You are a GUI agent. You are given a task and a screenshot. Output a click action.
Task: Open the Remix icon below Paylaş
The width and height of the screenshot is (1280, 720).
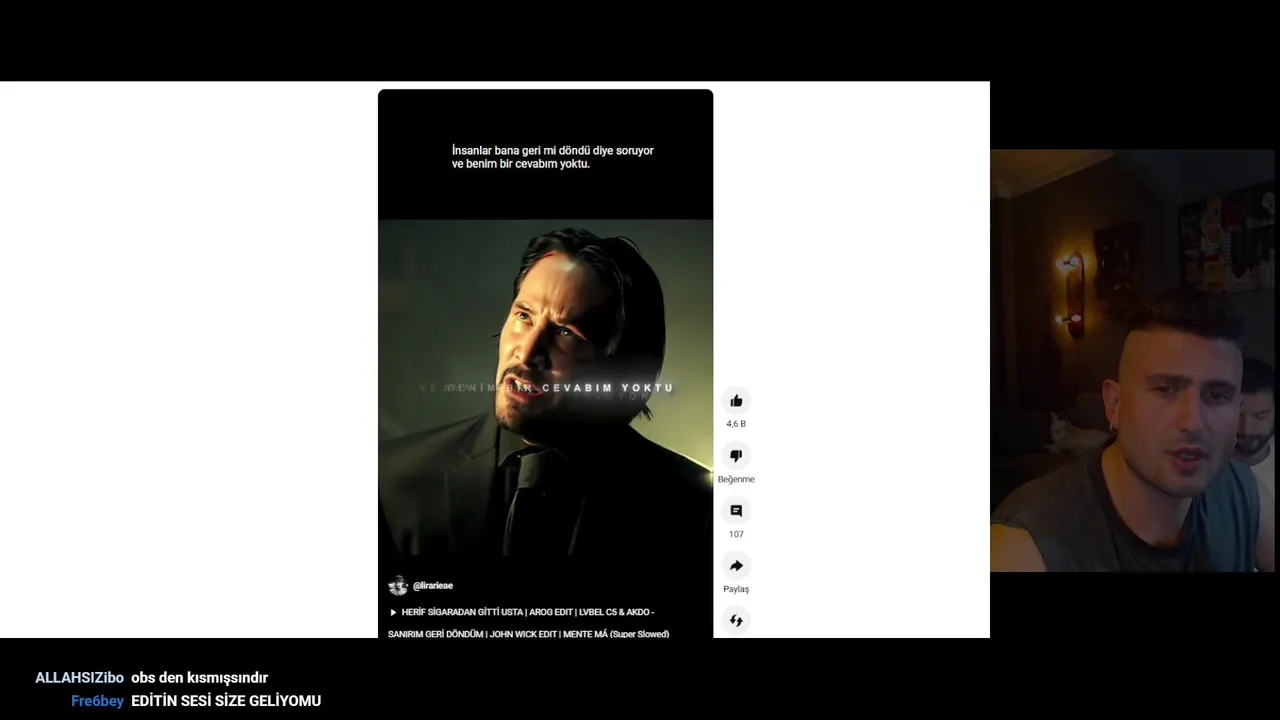pyautogui.click(x=736, y=621)
